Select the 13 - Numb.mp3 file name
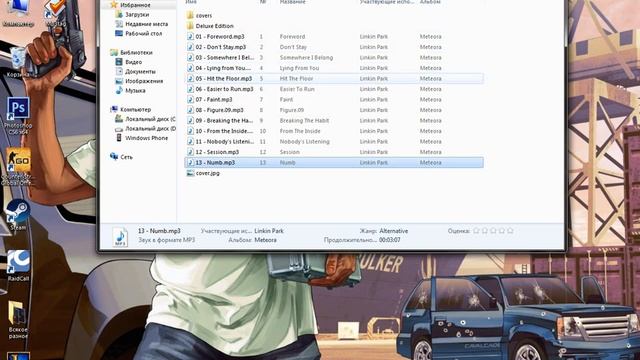Image resolution: width=640 pixels, height=360 pixels. (215, 162)
